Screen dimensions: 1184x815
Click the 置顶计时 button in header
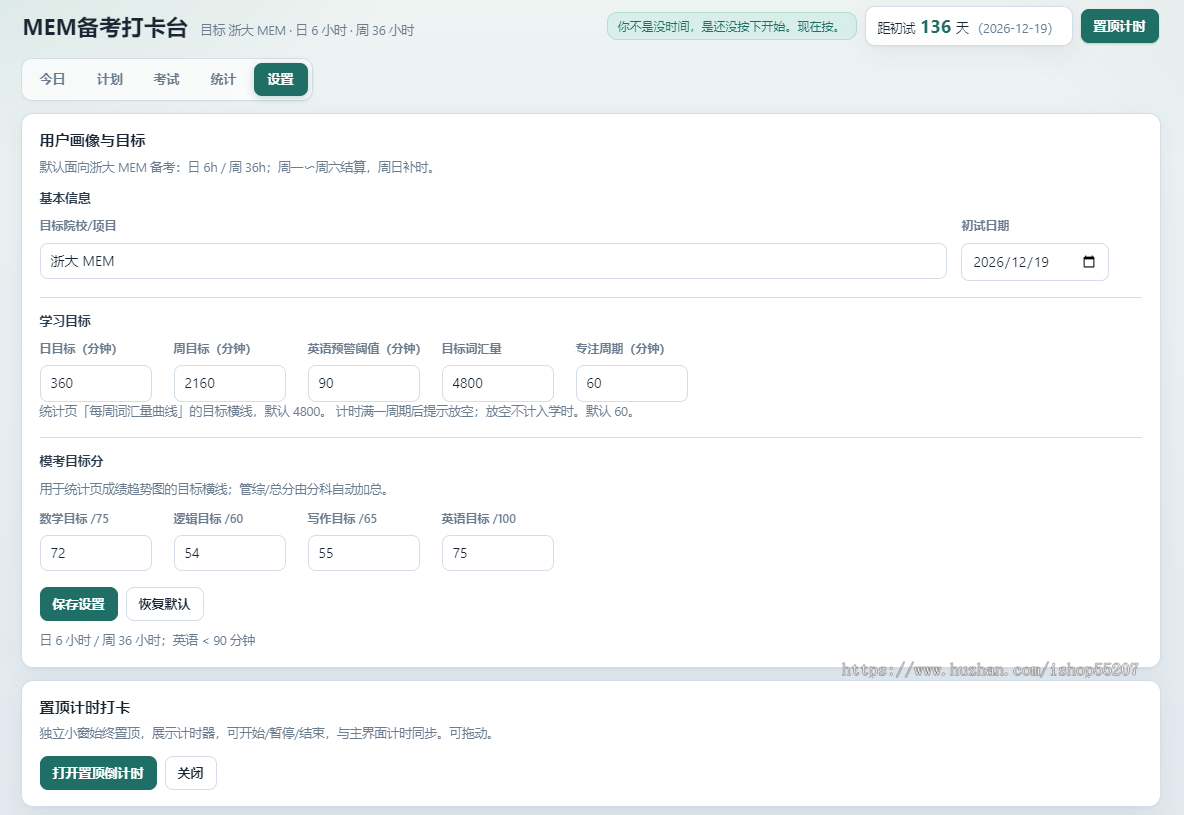tap(1119, 26)
